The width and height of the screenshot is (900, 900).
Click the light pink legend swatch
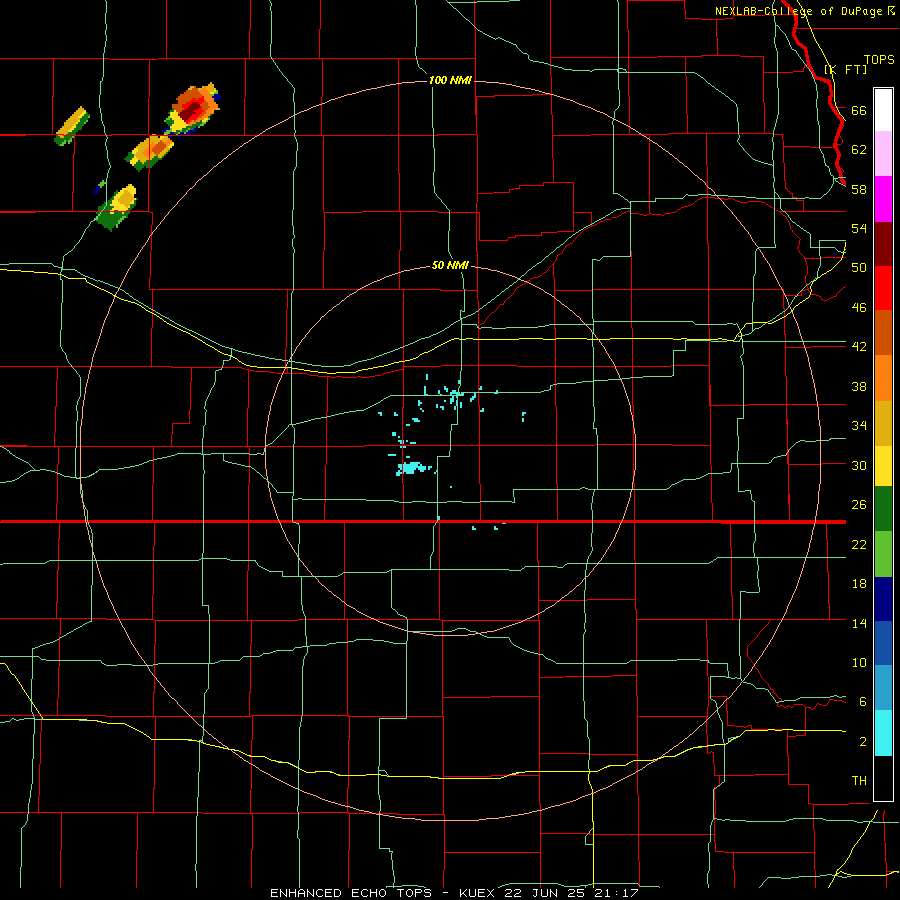pos(883,154)
